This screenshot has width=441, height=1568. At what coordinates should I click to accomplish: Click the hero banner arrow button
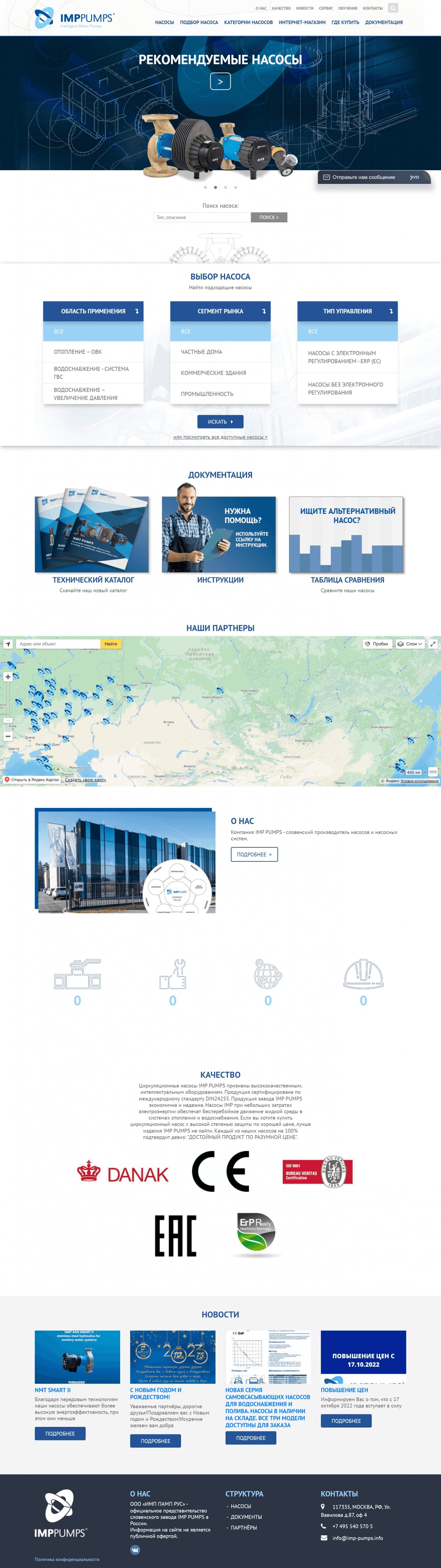click(220, 81)
